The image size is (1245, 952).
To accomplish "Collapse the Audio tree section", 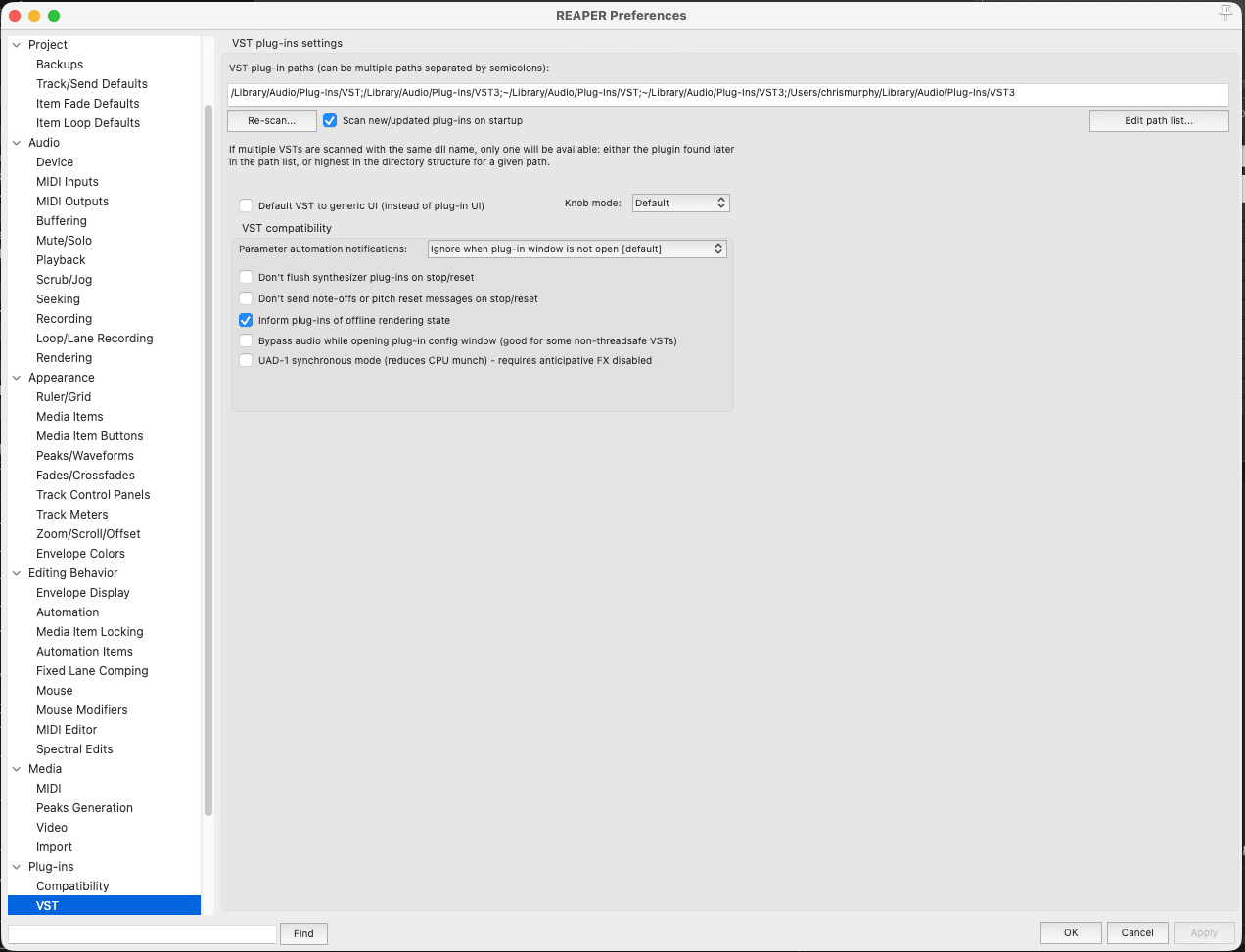I will pyautogui.click(x=17, y=143).
